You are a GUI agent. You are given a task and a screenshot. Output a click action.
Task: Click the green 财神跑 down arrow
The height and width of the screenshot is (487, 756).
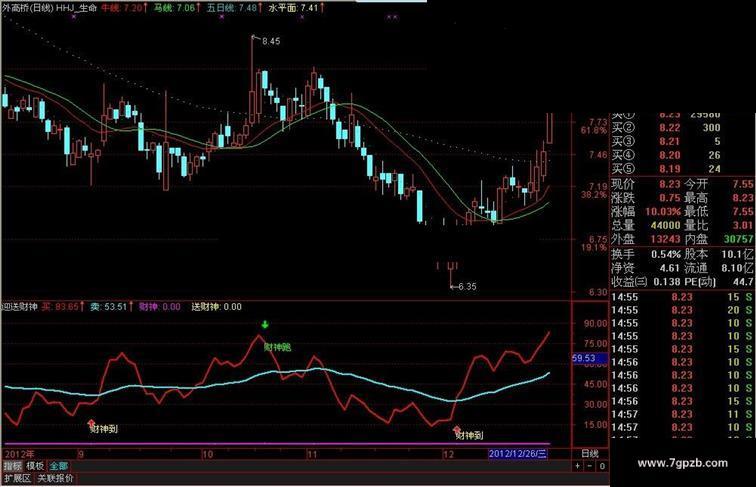(265, 325)
